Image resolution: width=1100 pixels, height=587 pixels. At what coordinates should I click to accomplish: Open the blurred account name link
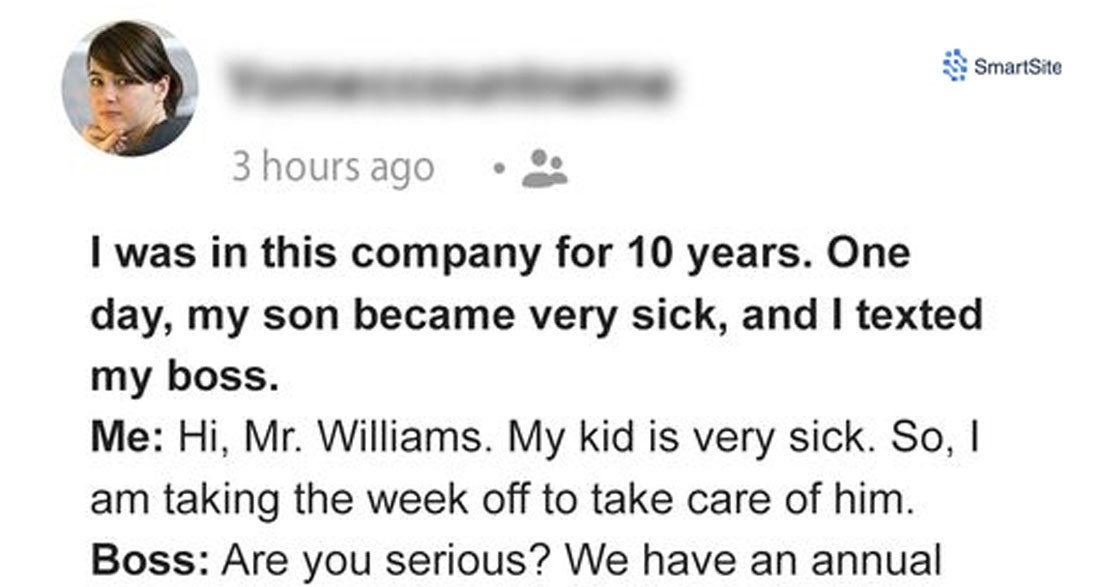point(447,85)
